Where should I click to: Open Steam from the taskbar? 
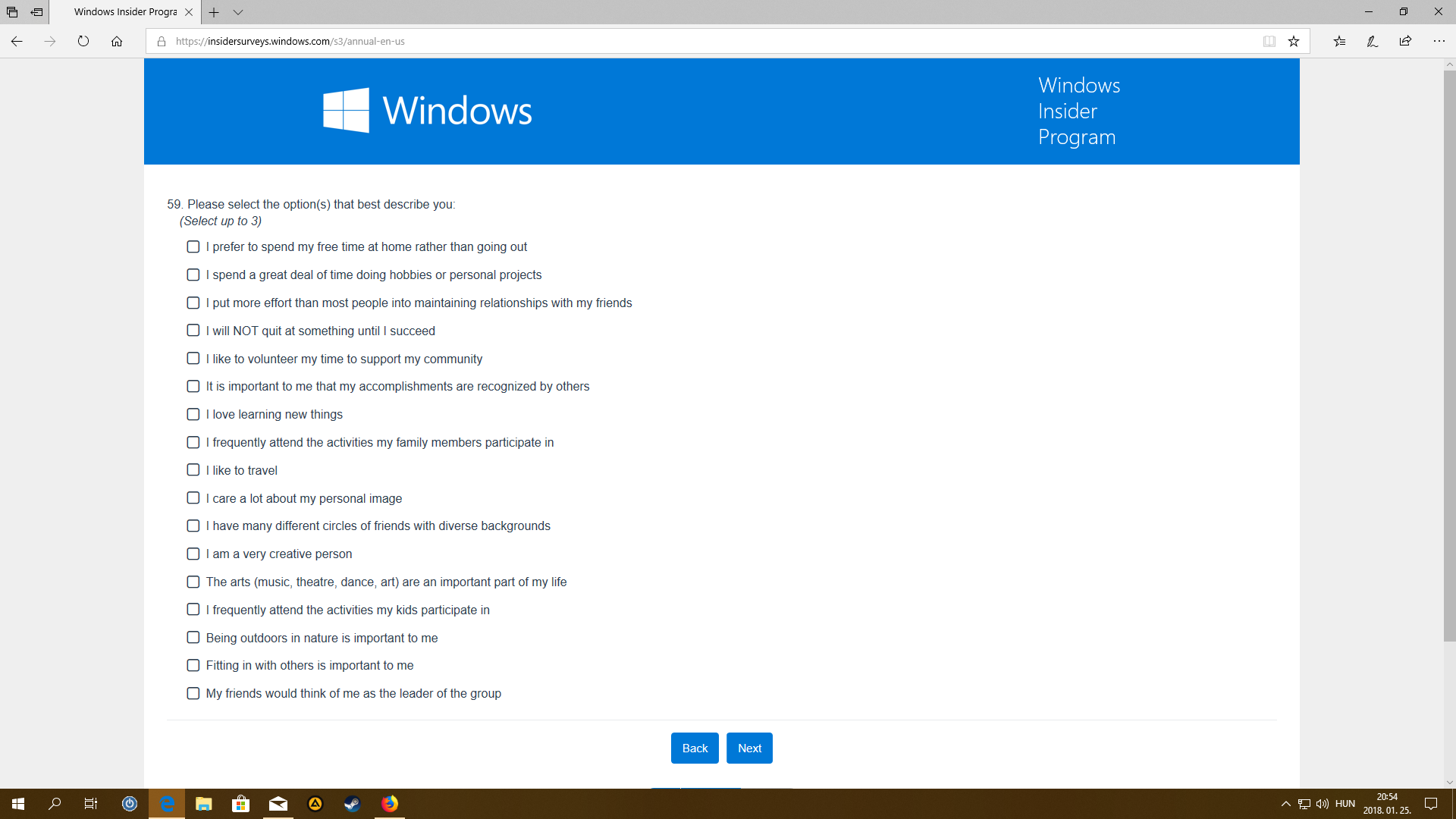[x=353, y=804]
